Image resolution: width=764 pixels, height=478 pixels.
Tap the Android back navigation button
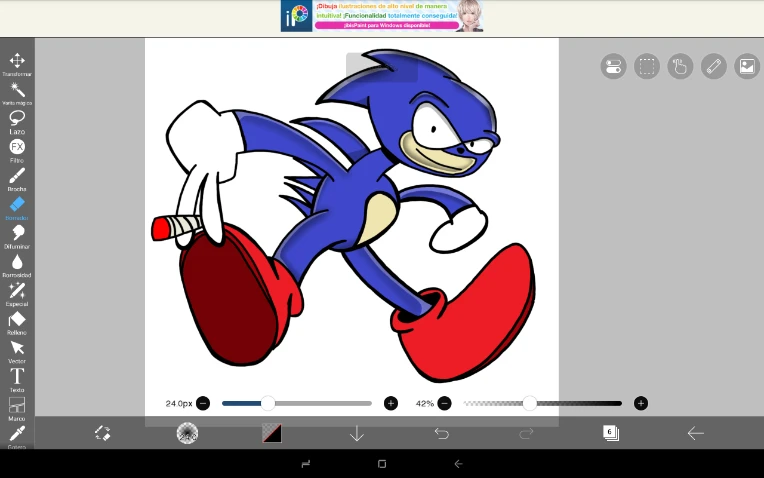pos(458,464)
